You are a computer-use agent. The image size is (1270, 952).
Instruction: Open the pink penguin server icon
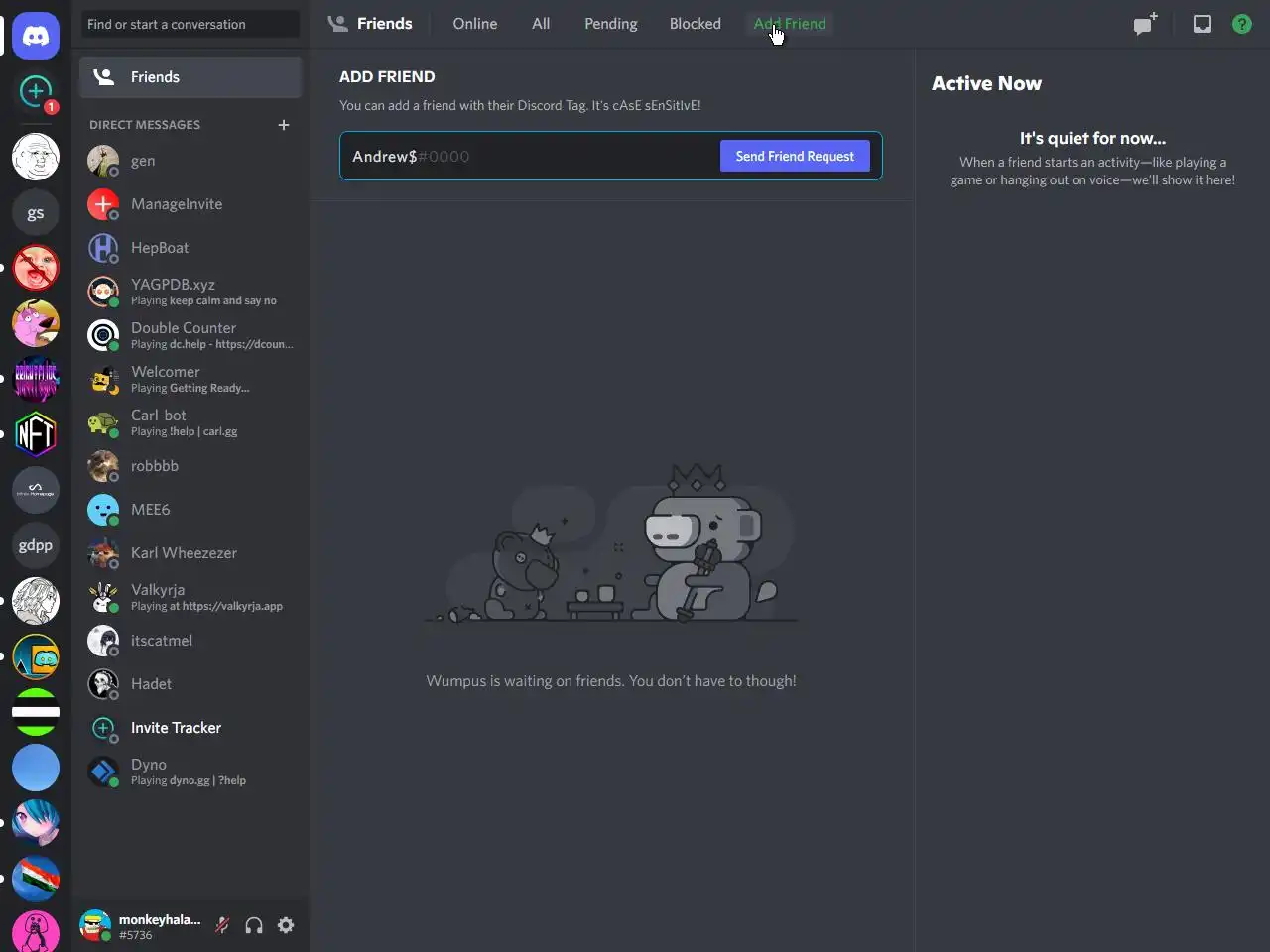pyautogui.click(x=36, y=931)
